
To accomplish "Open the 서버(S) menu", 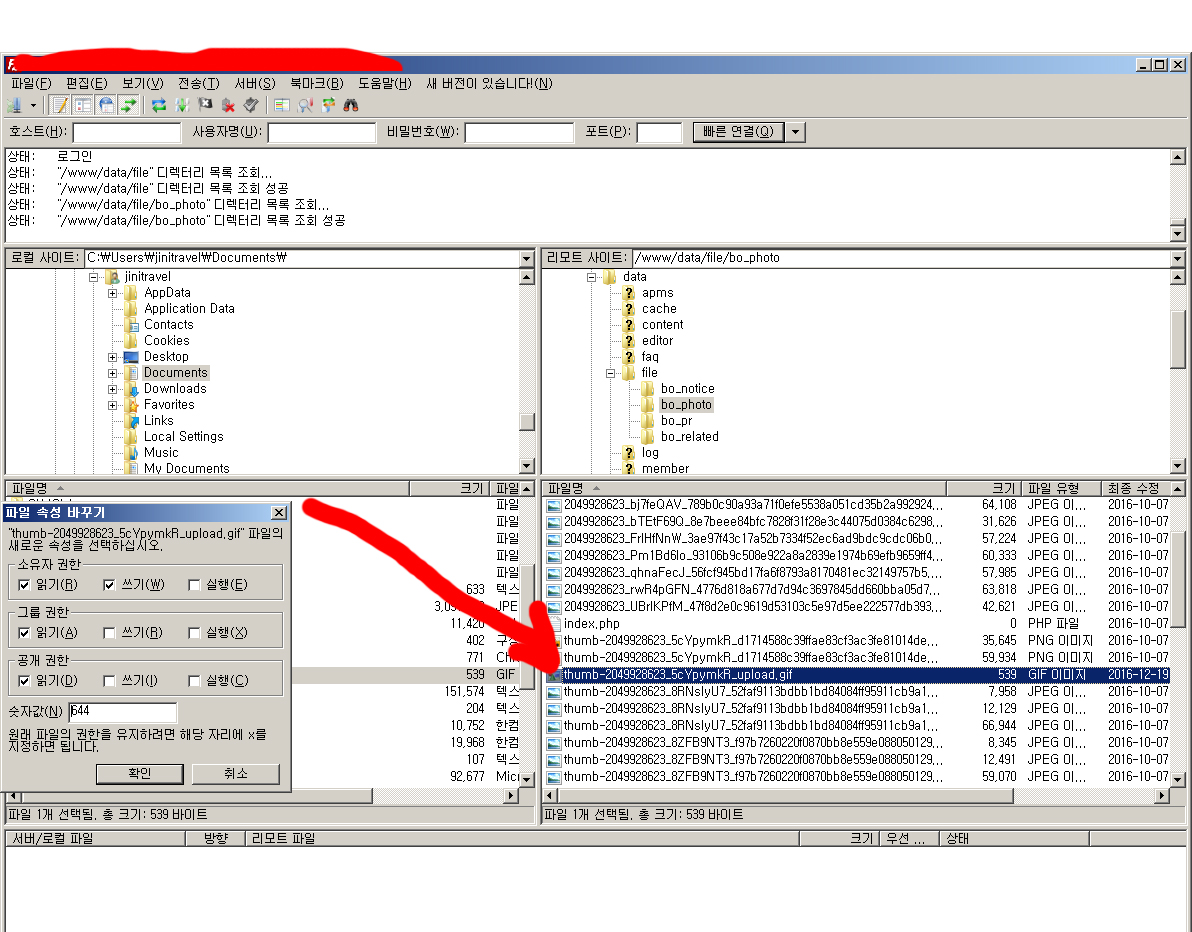I will point(255,84).
